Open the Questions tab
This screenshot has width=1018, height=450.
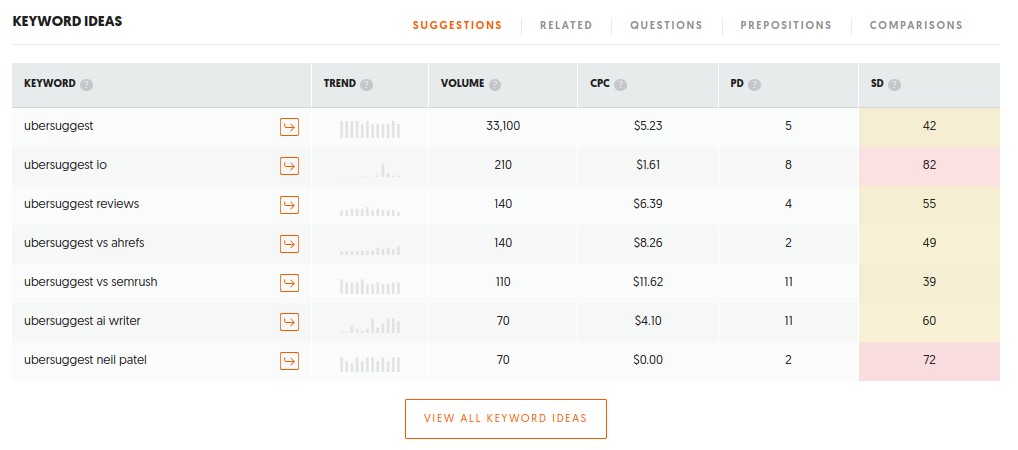pyautogui.click(x=666, y=25)
